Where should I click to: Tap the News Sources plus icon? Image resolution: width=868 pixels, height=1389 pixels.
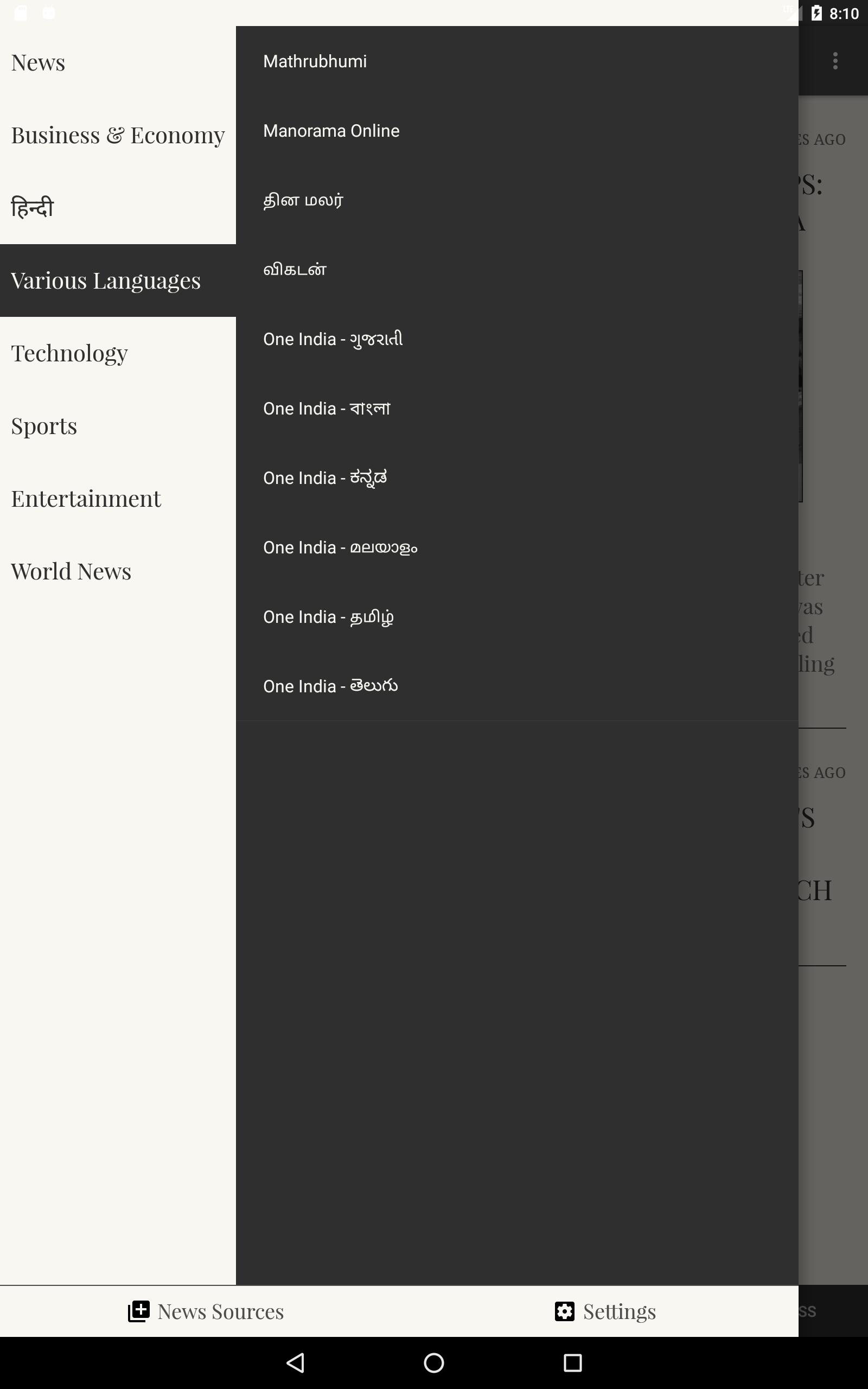(x=139, y=1311)
